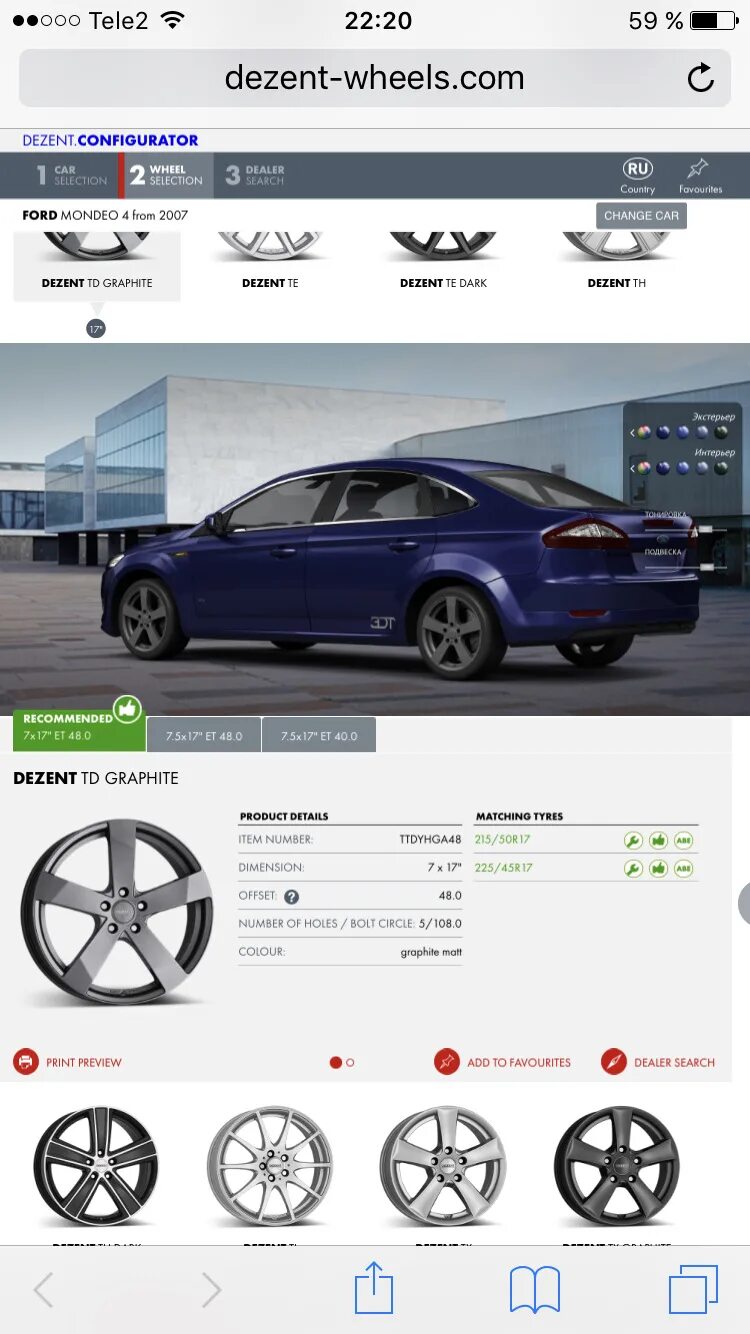Click the ABE icon for 225/45R17
Screen dimensions: 750x1334
point(683,868)
